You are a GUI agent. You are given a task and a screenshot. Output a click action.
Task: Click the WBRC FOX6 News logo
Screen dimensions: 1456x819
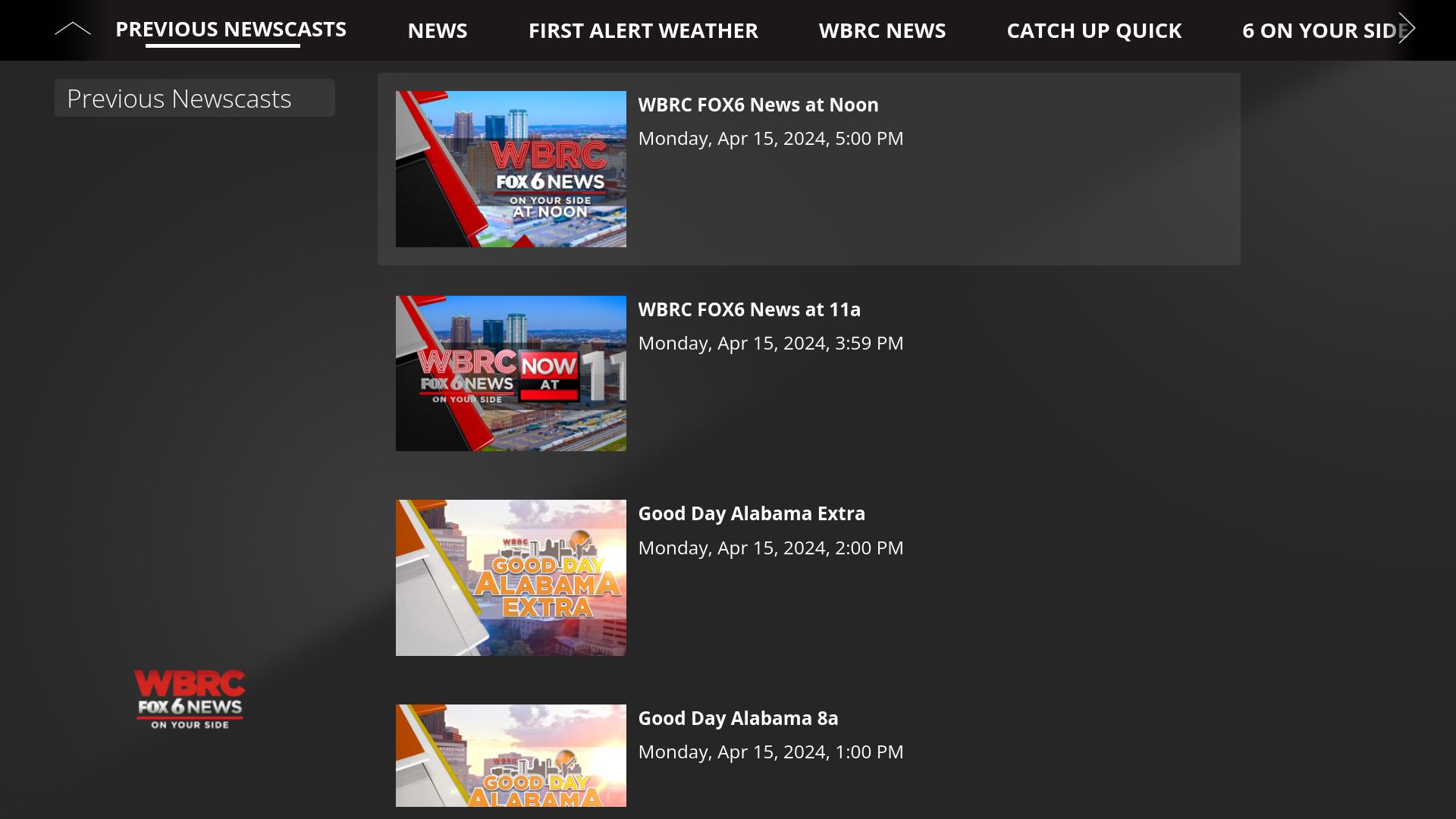click(190, 699)
